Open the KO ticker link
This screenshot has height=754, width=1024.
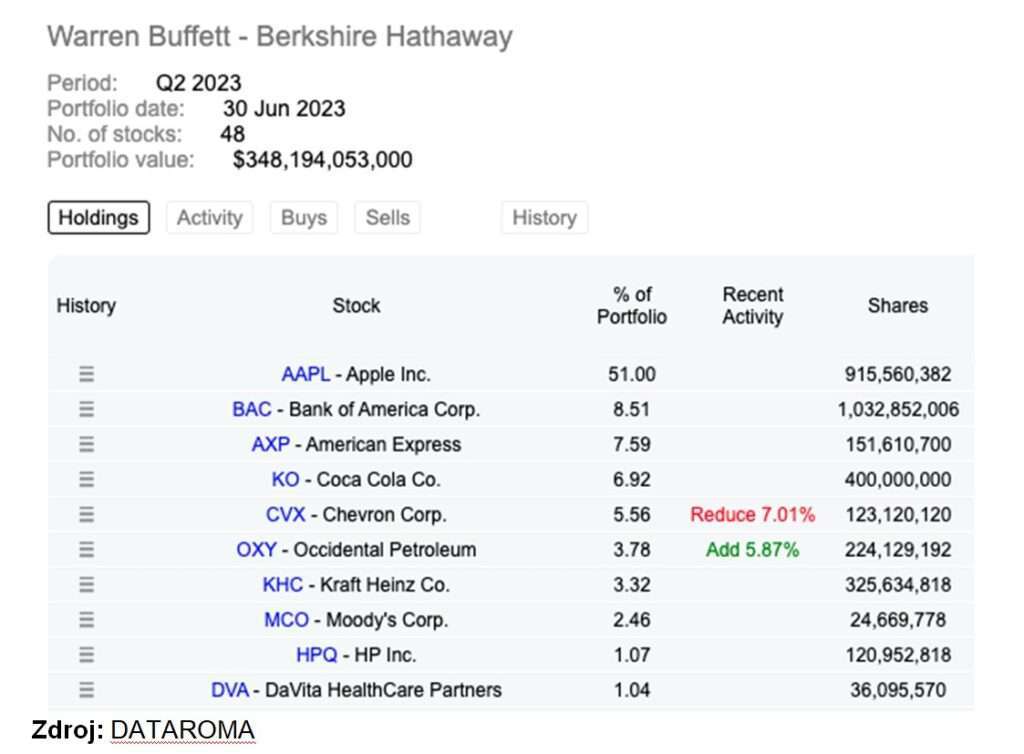(x=285, y=479)
